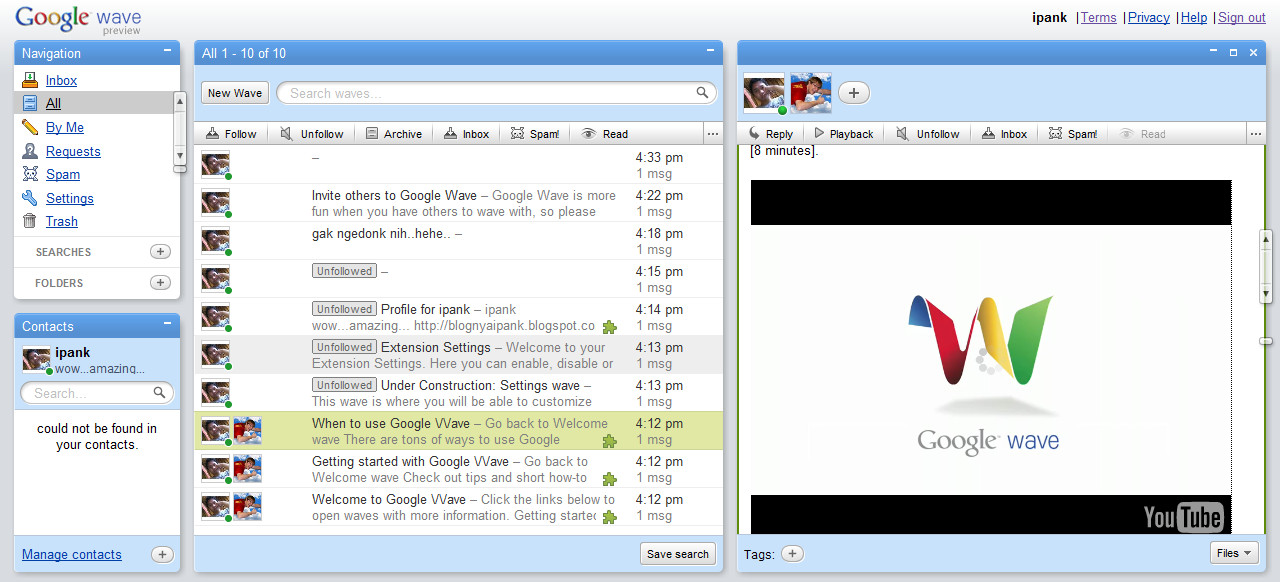This screenshot has height=582, width=1280.
Task: Open 'Under Construction: Settings wave'
Action: click(x=458, y=393)
